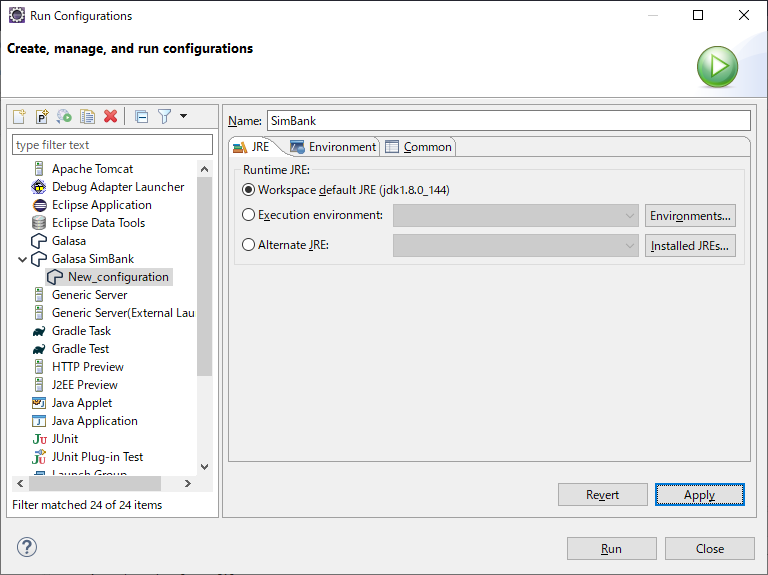Click the Gradle Task elephant icon
The image size is (768, 575).
[x=39, y=332]
